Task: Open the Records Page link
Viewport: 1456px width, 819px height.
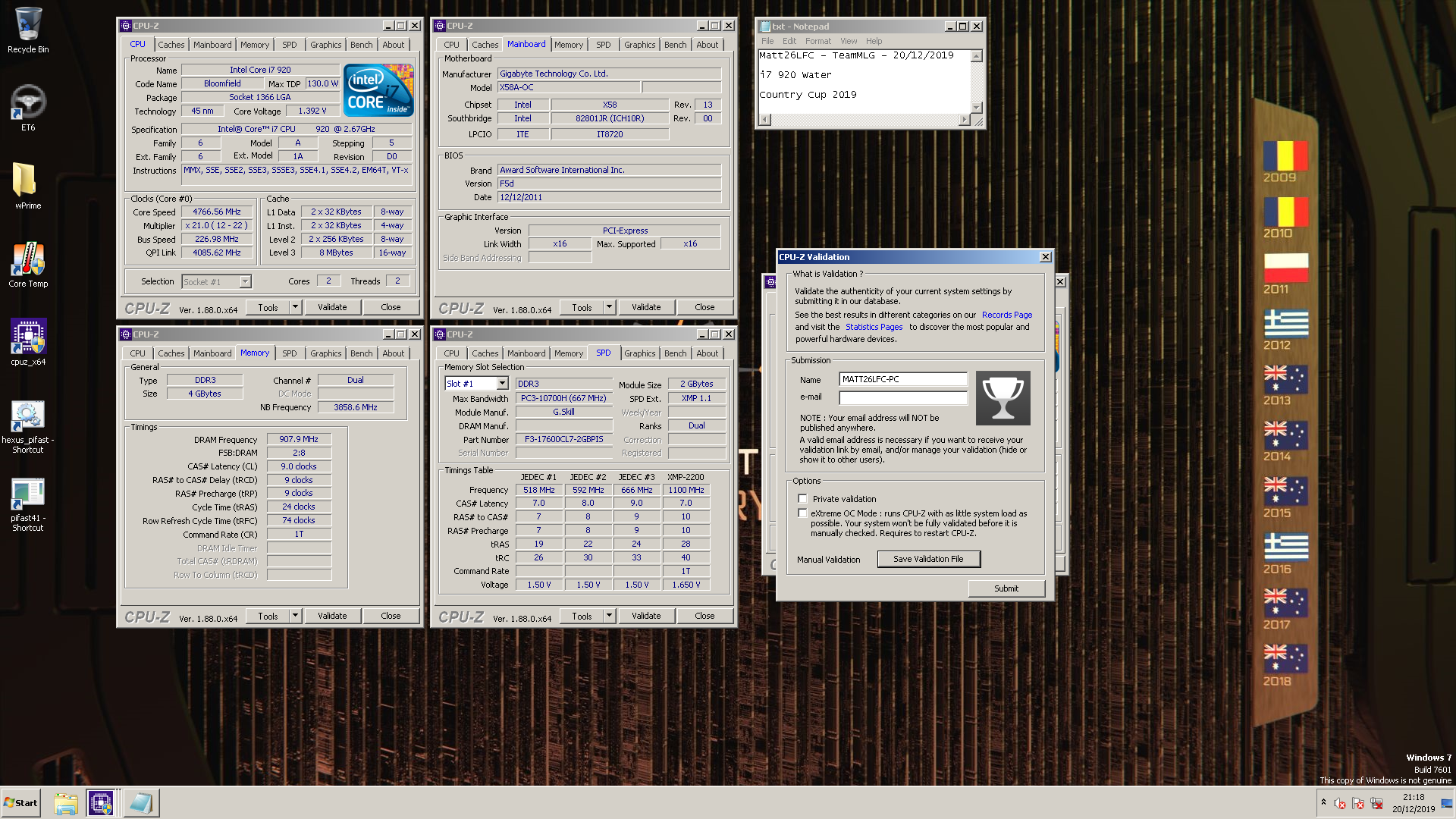Action: click(1007, 315)
